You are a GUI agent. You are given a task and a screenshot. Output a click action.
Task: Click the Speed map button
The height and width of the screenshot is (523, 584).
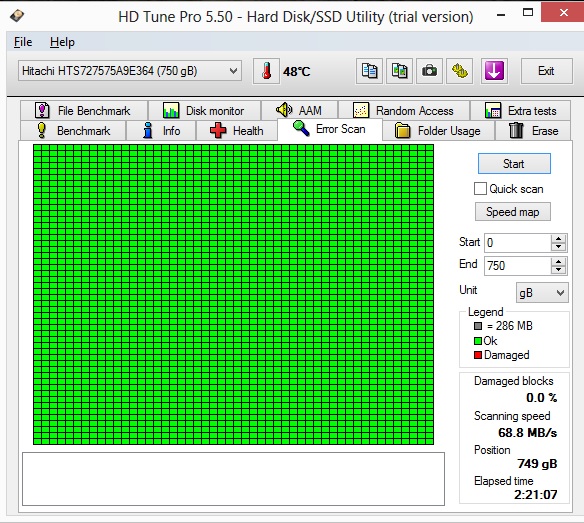tap(512, 212)
